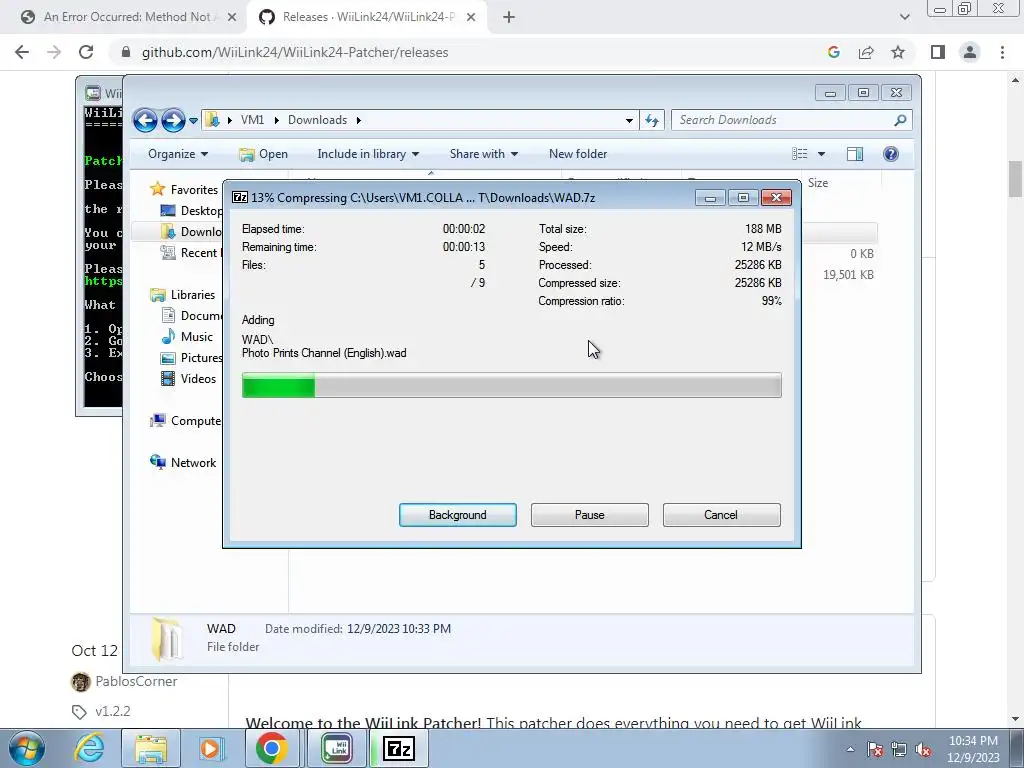Click Open in the Explorer toolbar
The image size is (1024, 768).
coord(263,154)
